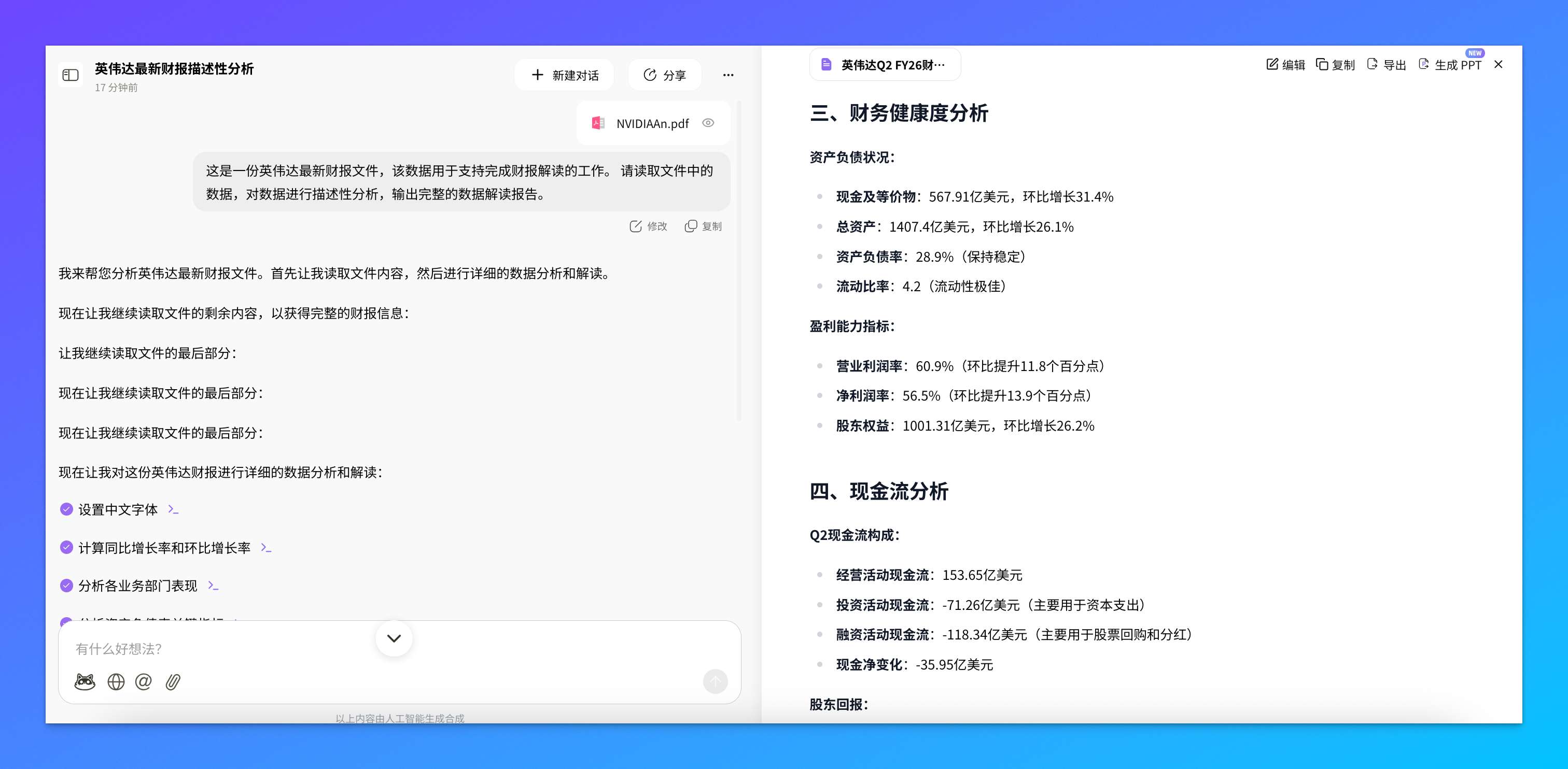
Task: Export the report via the 导出 icon
Action: click(1385, 64)
